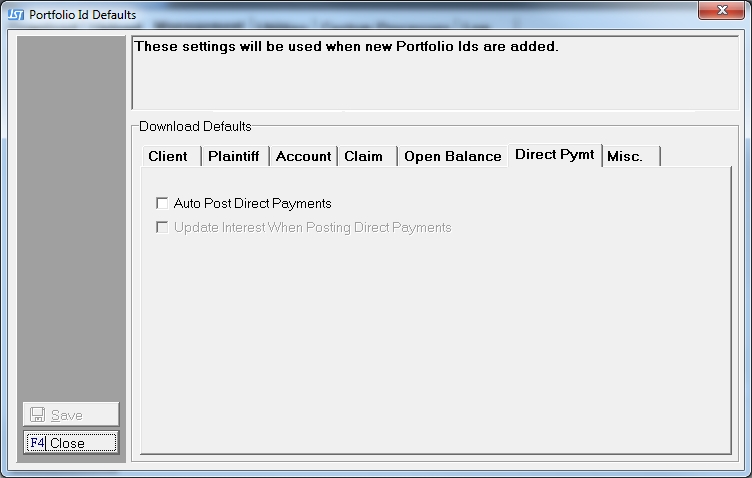Screen dimensions: 752x478
Task: Enable Auto Post Direct Payments checkbox
Action: (x=162, y=204)
